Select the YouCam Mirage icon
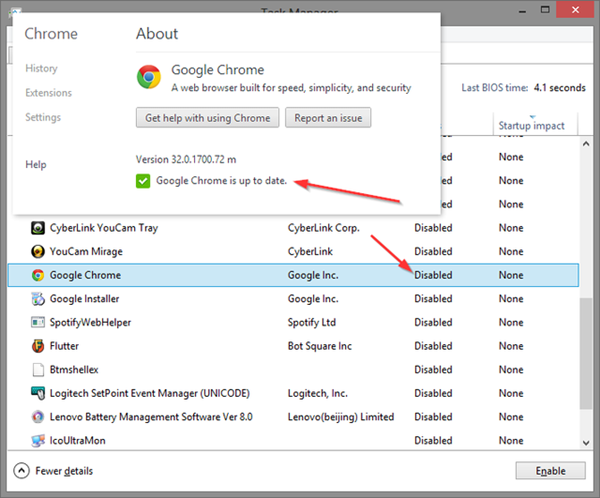This screenshot has height=498, width=600. tap(38, 251)
